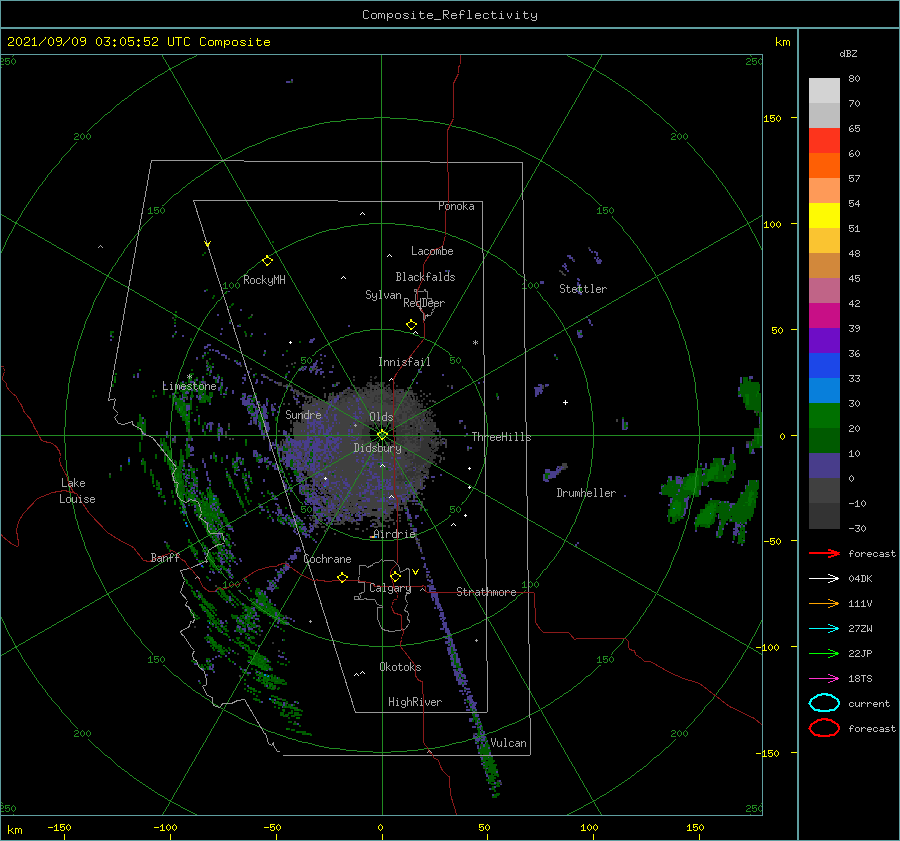Click the Banff label
The image size is (900, 841).
[x=165, y=557]
